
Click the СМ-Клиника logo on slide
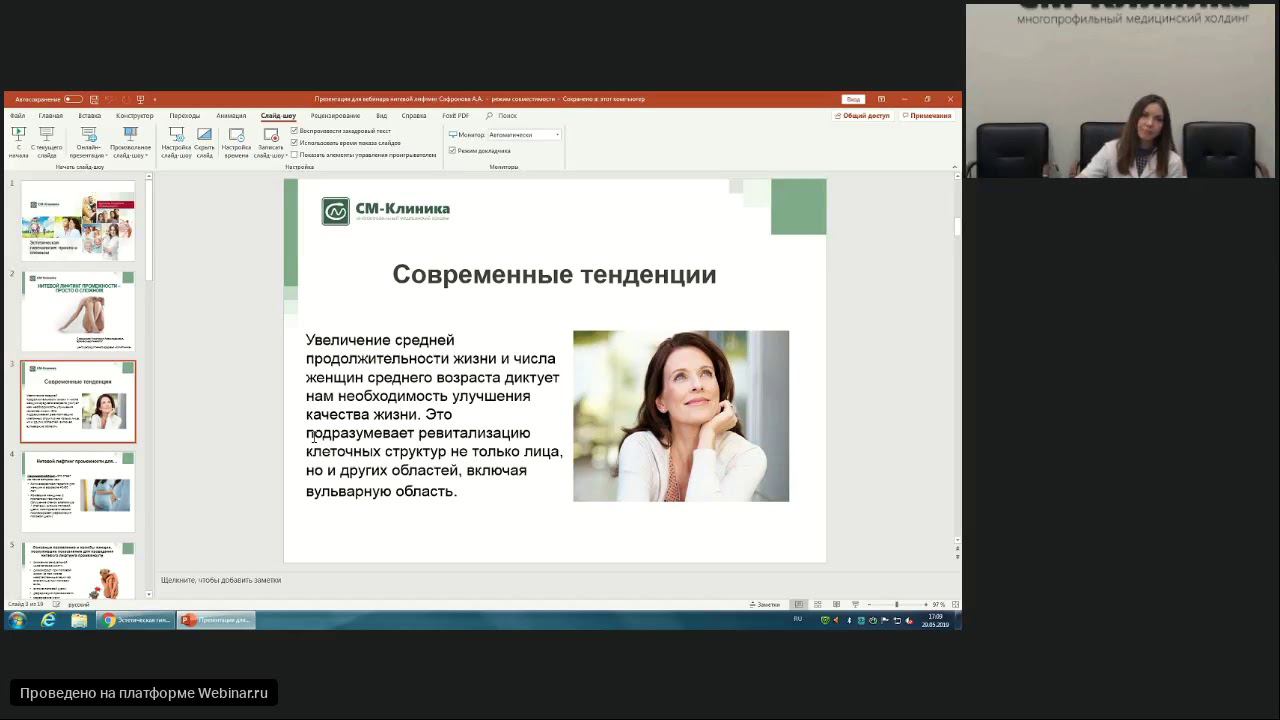[386, 211]
